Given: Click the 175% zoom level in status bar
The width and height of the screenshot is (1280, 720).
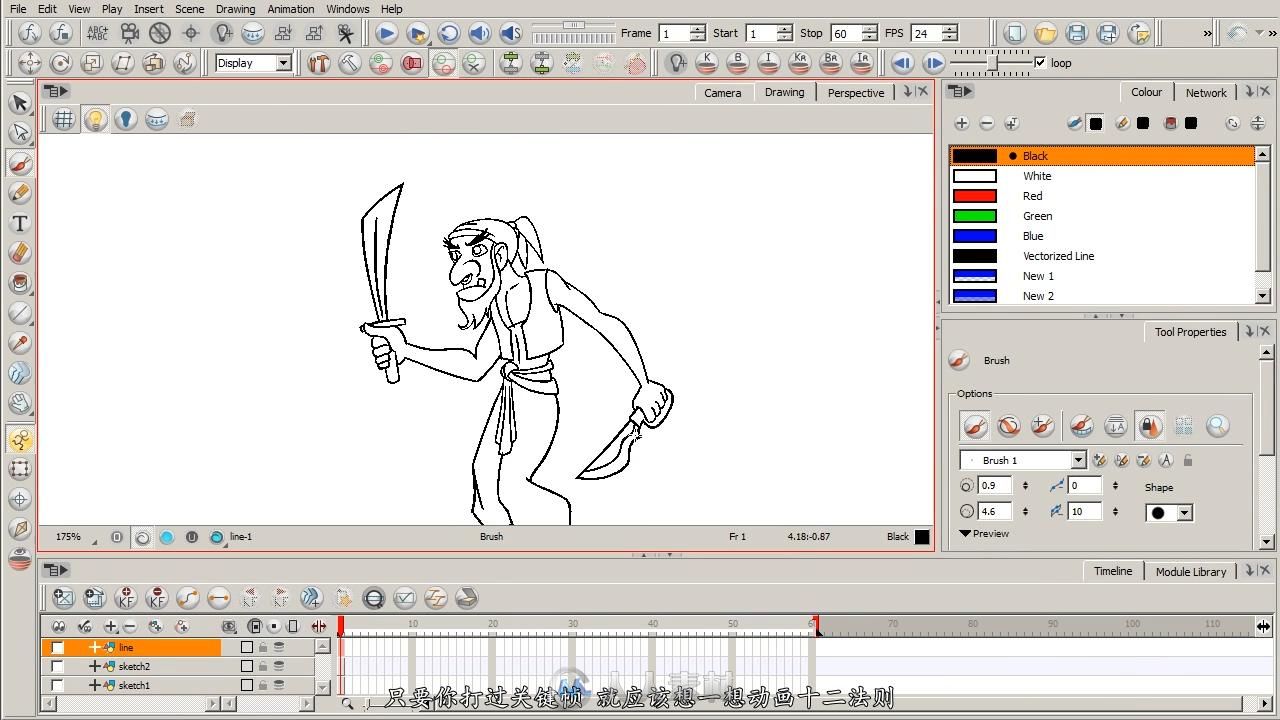Looking at the screenshot, I should (68, 537).
